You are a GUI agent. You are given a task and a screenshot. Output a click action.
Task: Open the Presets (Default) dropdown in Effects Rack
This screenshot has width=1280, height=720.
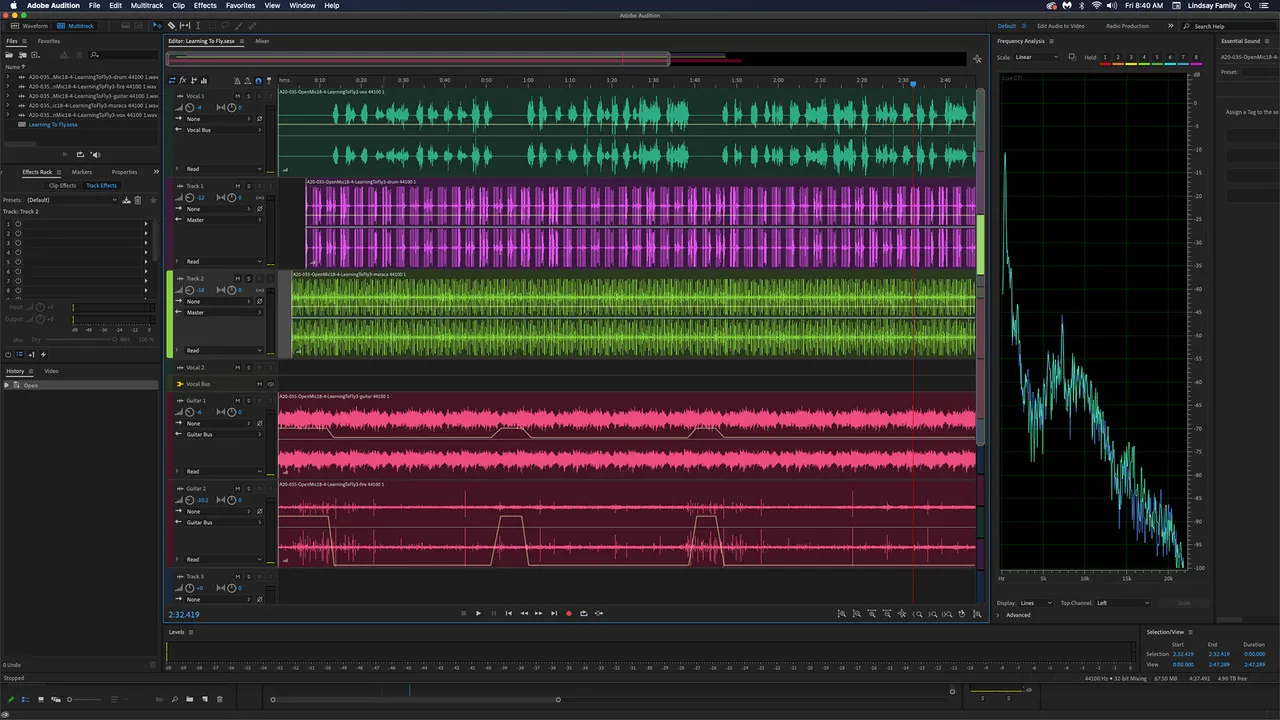[x=73, y=200]
